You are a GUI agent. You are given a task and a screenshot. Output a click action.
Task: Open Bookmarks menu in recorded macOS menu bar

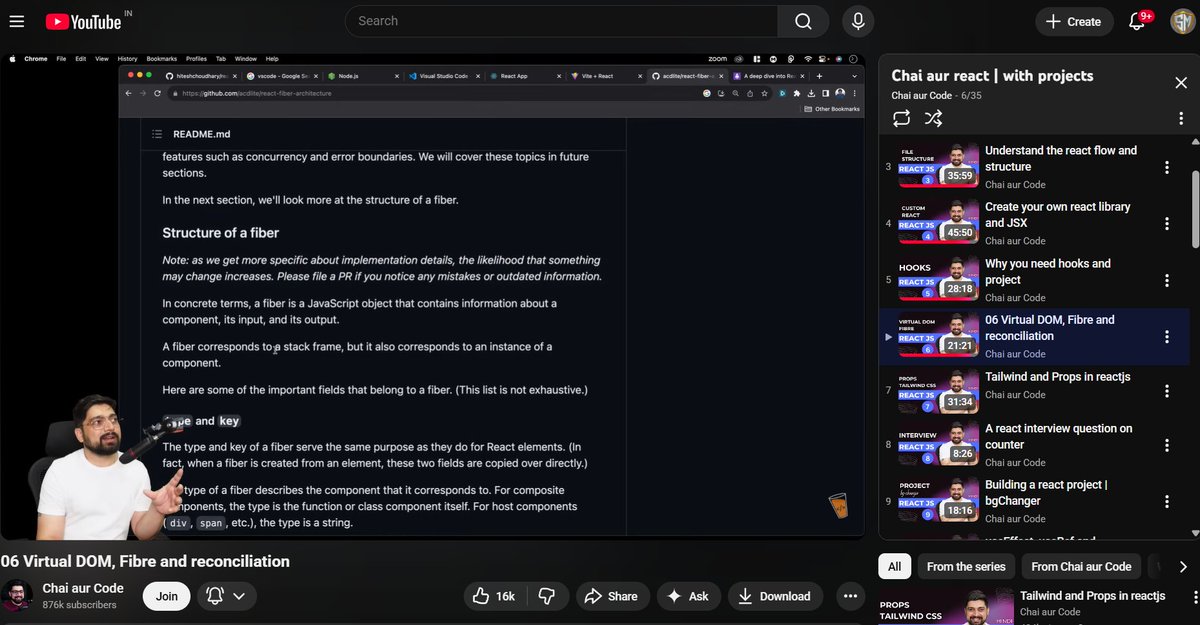coord(161,59)
